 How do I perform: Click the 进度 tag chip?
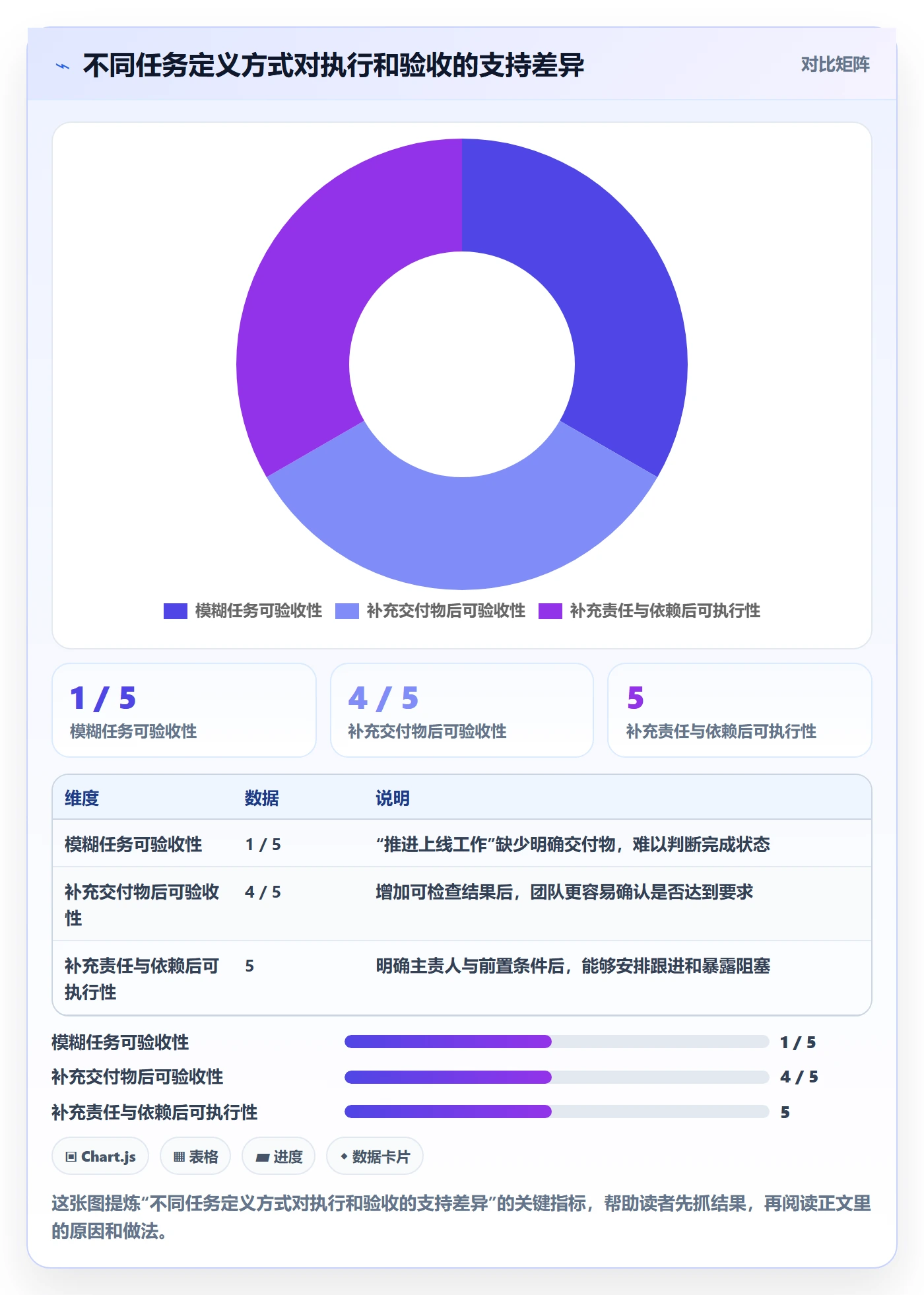[279, 1156]
